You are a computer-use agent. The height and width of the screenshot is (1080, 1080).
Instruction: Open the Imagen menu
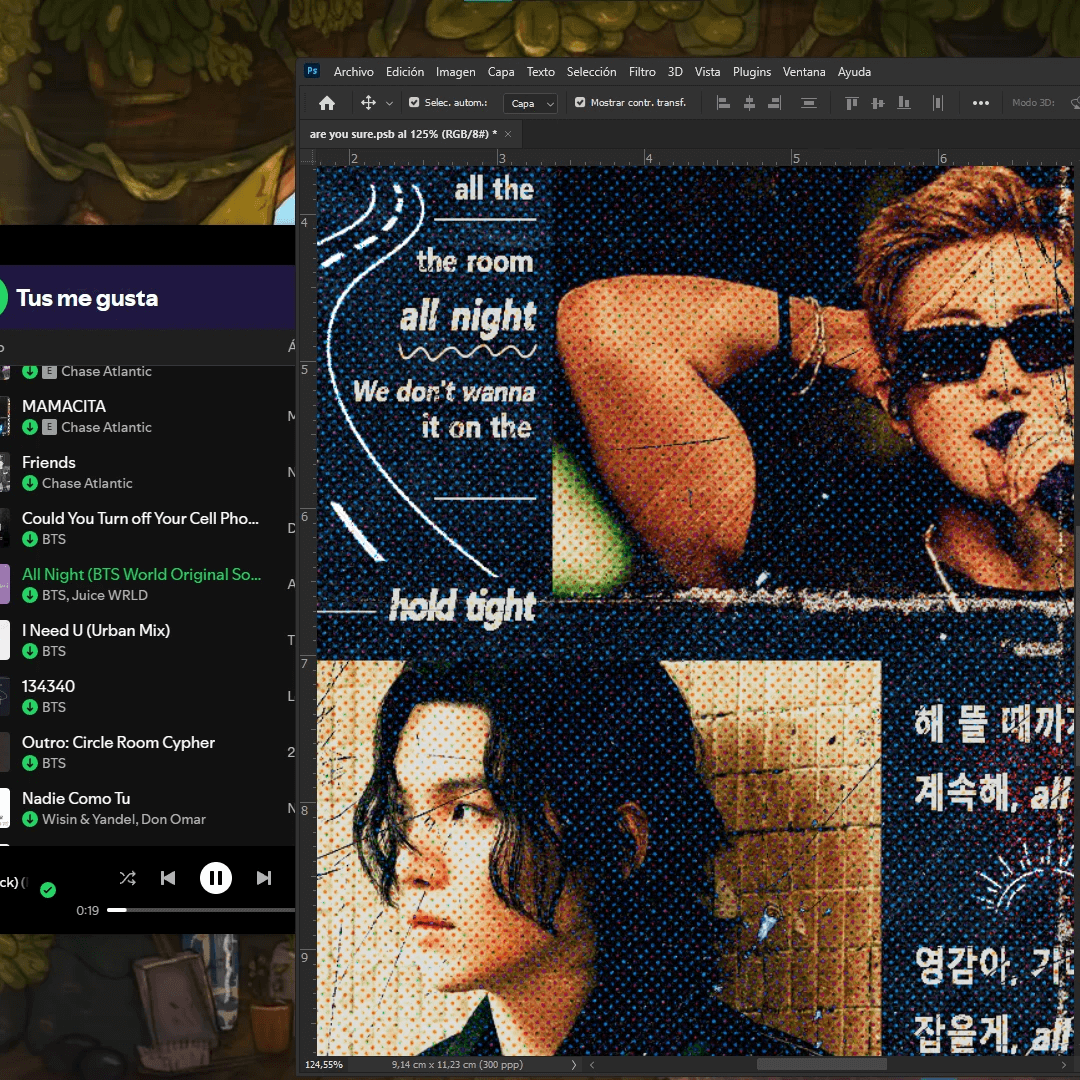click(x=455, y=72)
